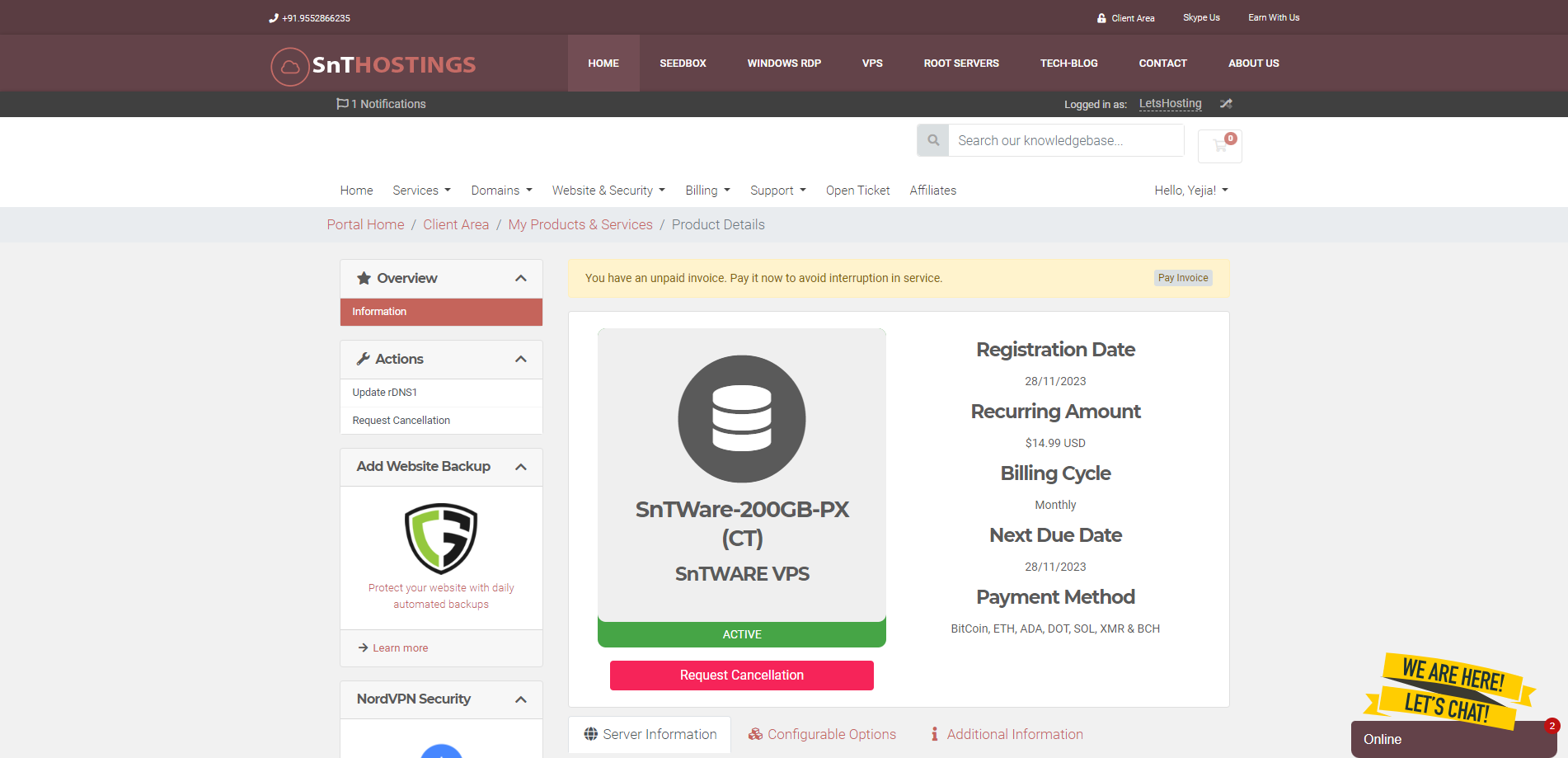Collapse the Add Website Backup panel

pos(521,467)
